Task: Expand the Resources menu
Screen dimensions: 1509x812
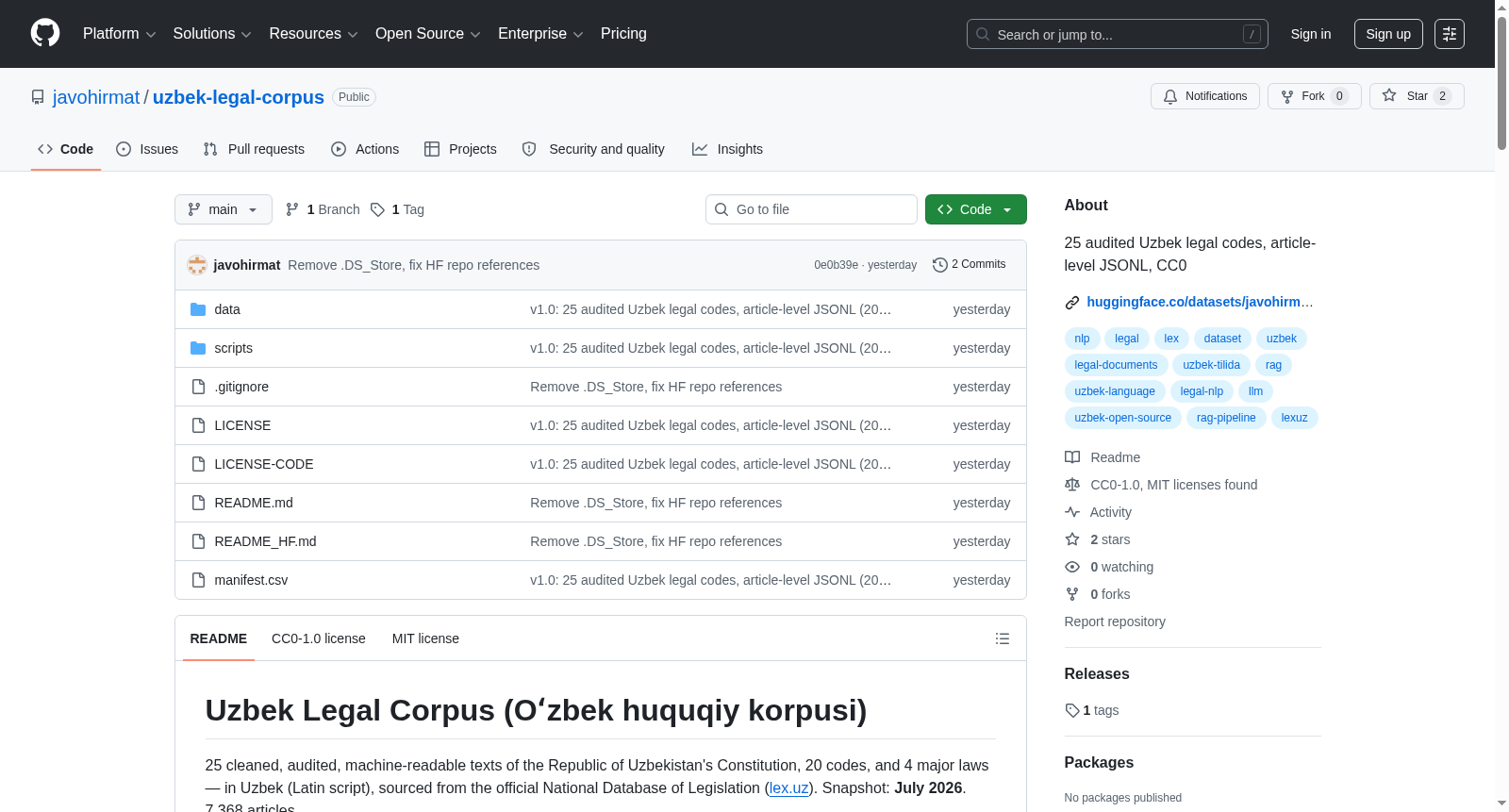Action: [x=313, y=34]
